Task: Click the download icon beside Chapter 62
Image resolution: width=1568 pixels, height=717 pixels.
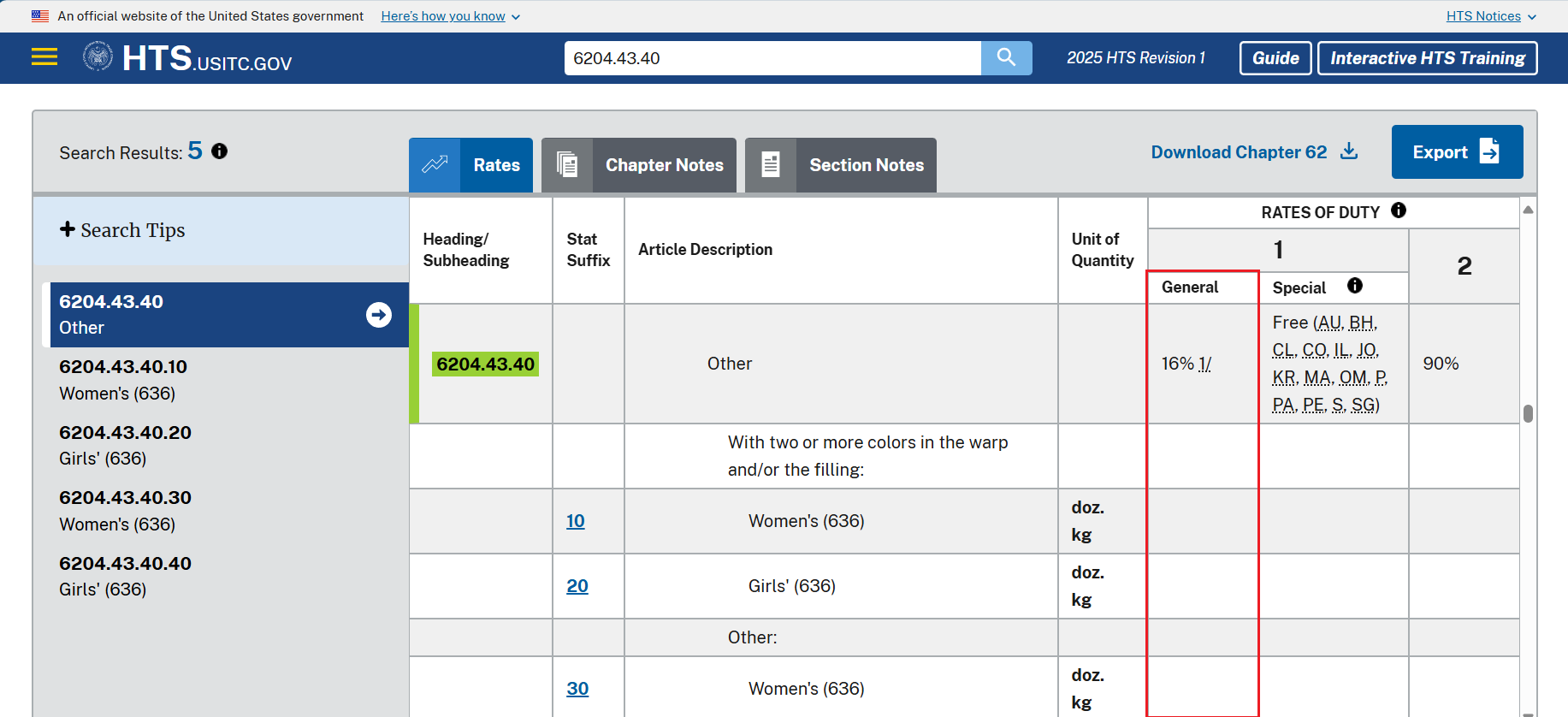Action: (x=1349, y=151)
